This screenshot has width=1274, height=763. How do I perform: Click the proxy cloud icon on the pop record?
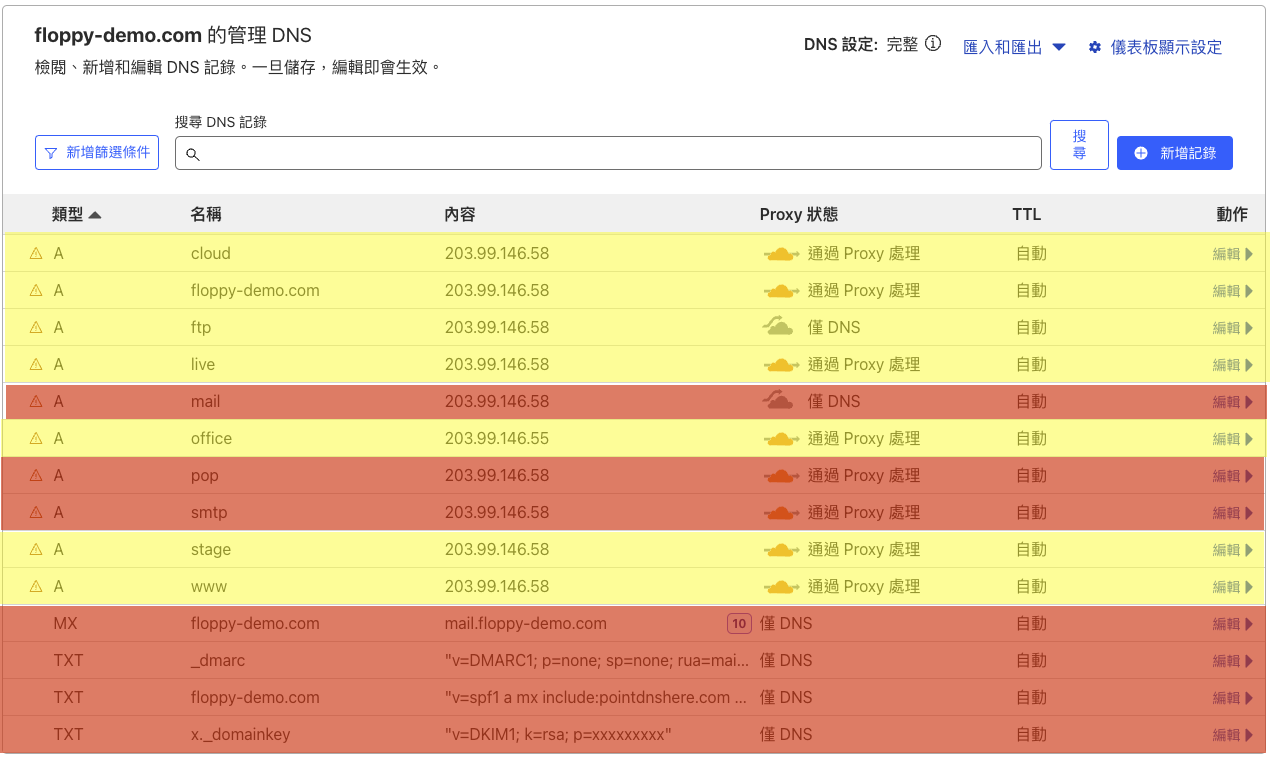[781, 476]
